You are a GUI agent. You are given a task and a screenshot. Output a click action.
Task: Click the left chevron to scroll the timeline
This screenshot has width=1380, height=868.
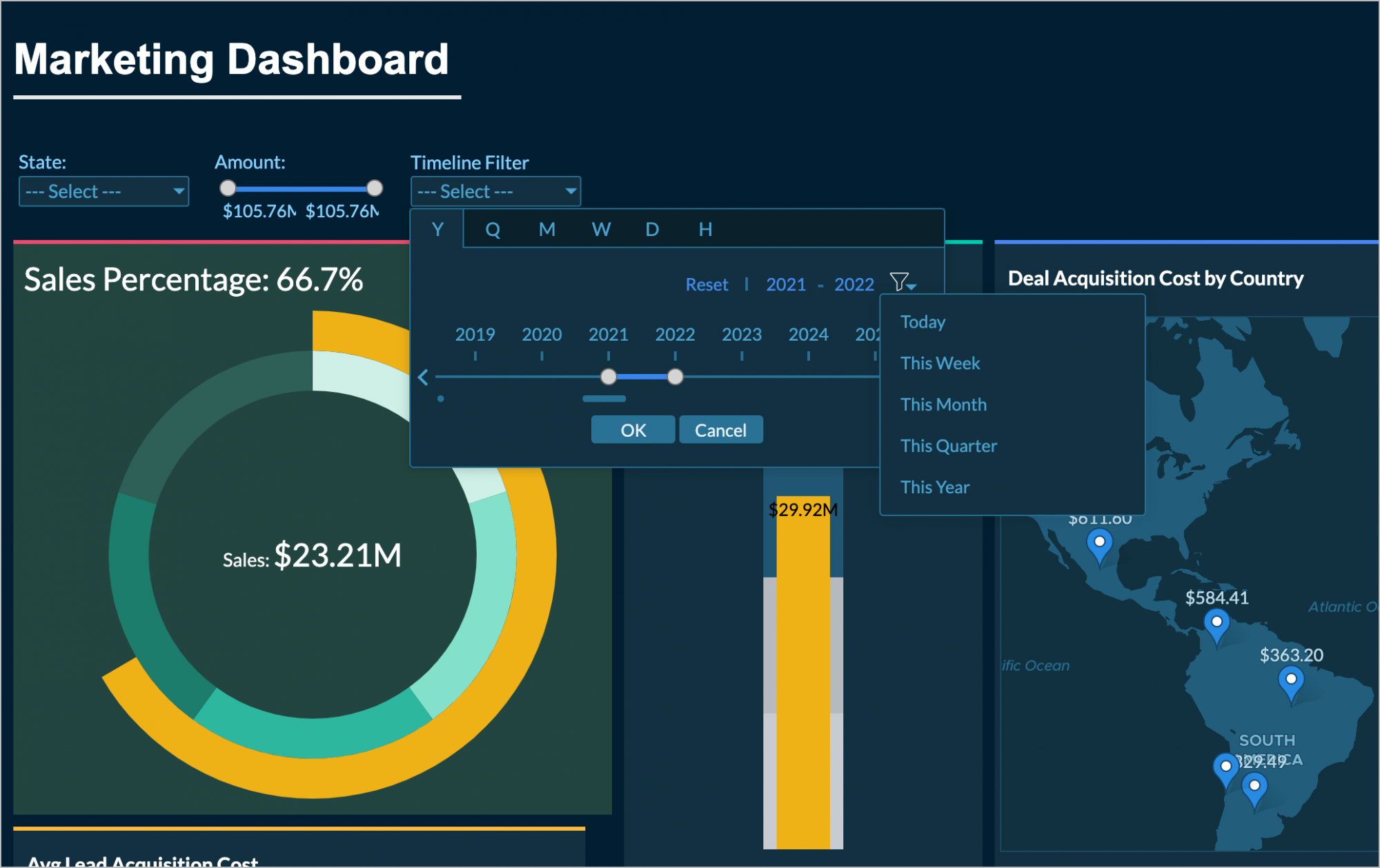[x=424, y=377]
